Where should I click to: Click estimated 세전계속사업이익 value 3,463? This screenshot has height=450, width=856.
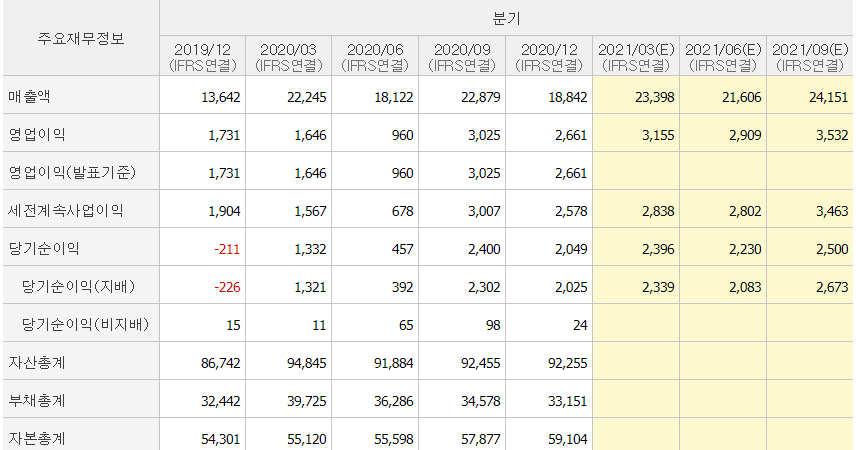pos(833,211)
